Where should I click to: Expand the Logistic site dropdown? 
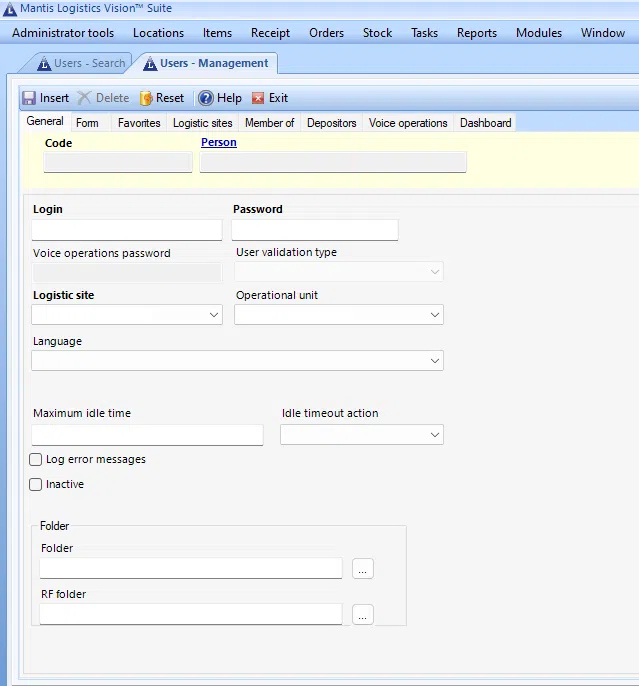214,315
